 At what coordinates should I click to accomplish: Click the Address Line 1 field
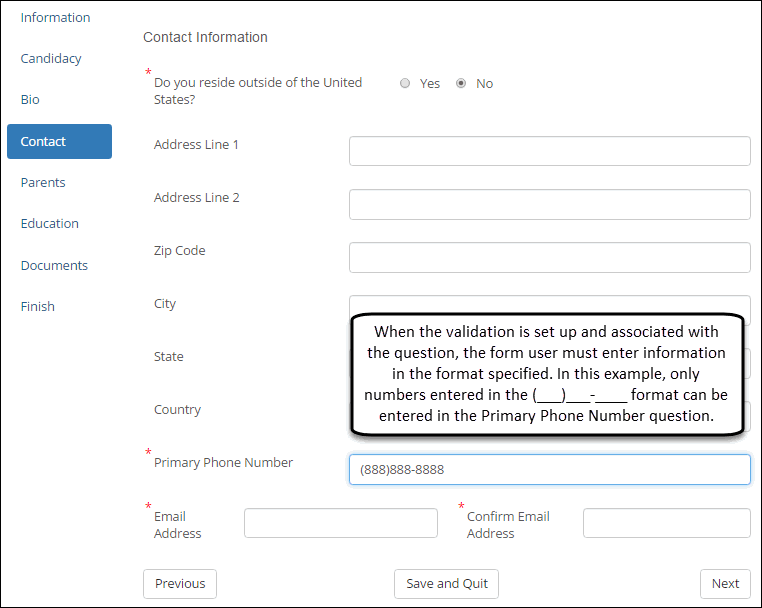click(549, 151)
